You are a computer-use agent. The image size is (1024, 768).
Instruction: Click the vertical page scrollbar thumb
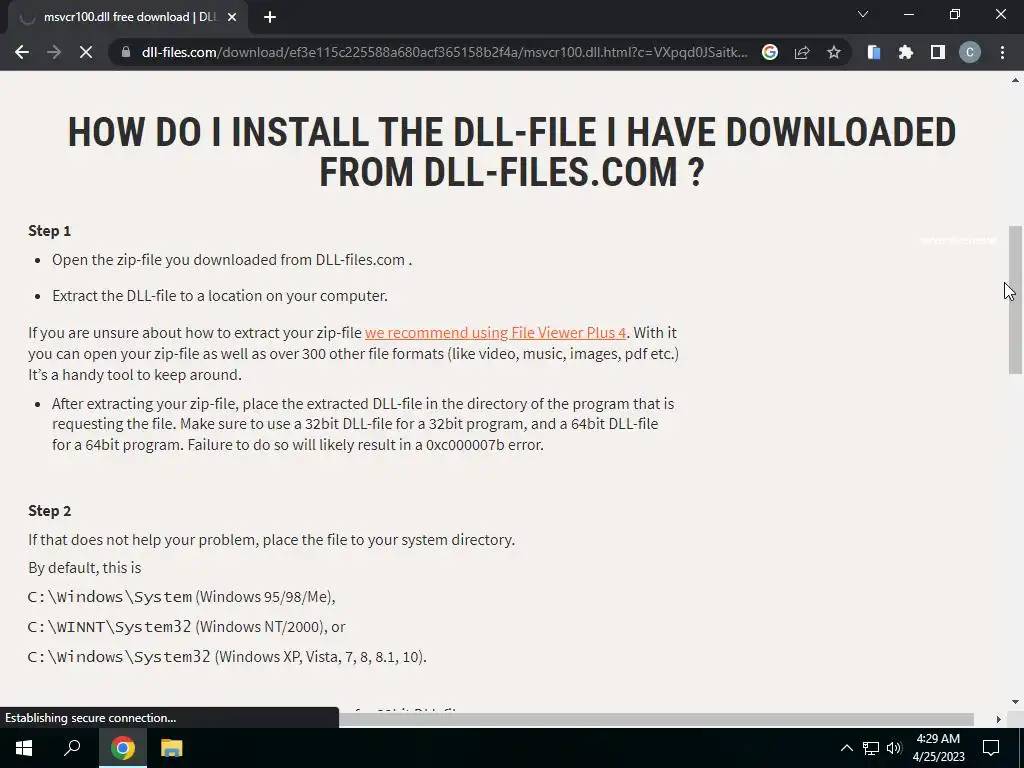point(1015,300)
